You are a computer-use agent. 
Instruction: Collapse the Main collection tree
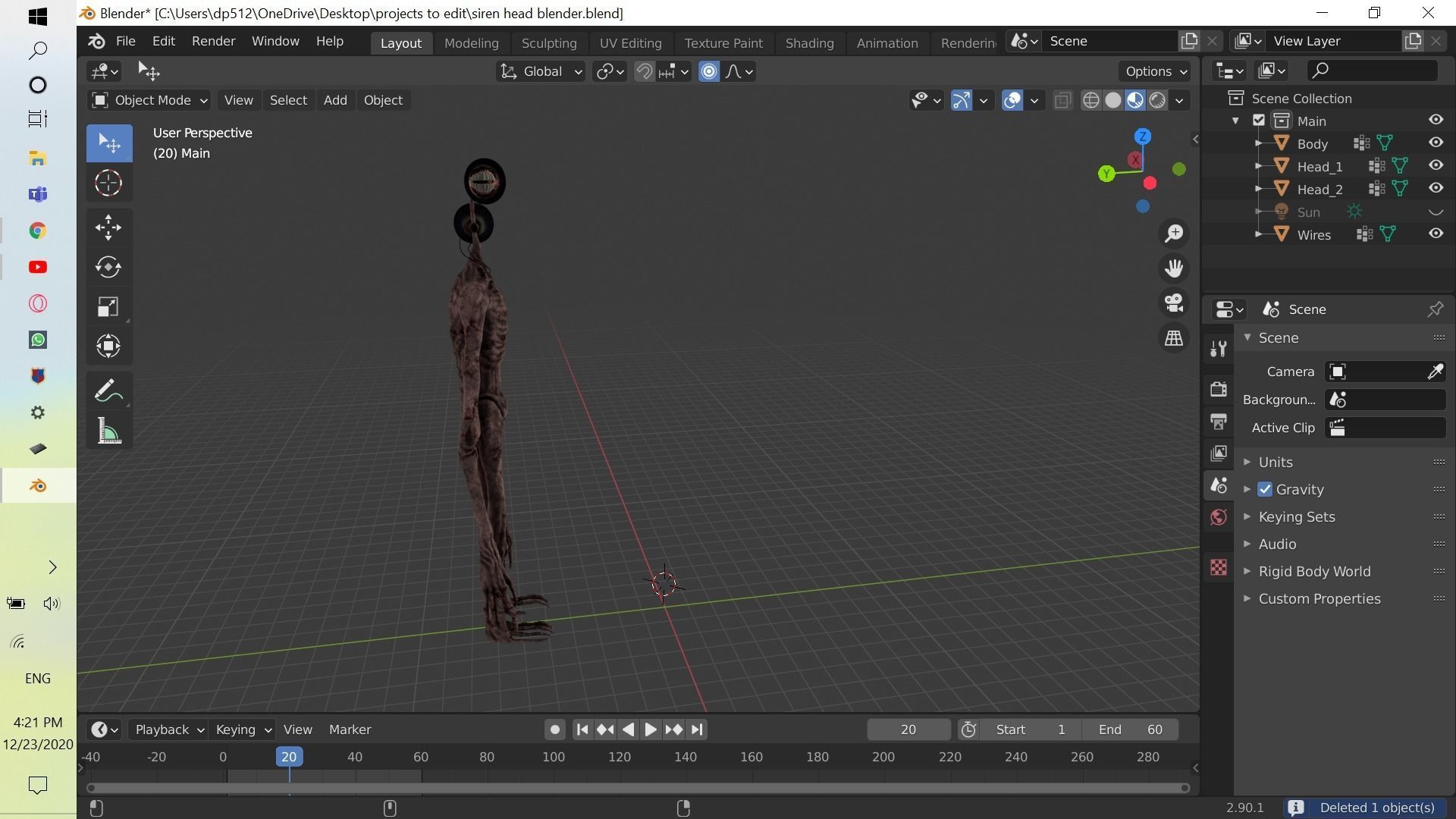[x=1236, y=121]
